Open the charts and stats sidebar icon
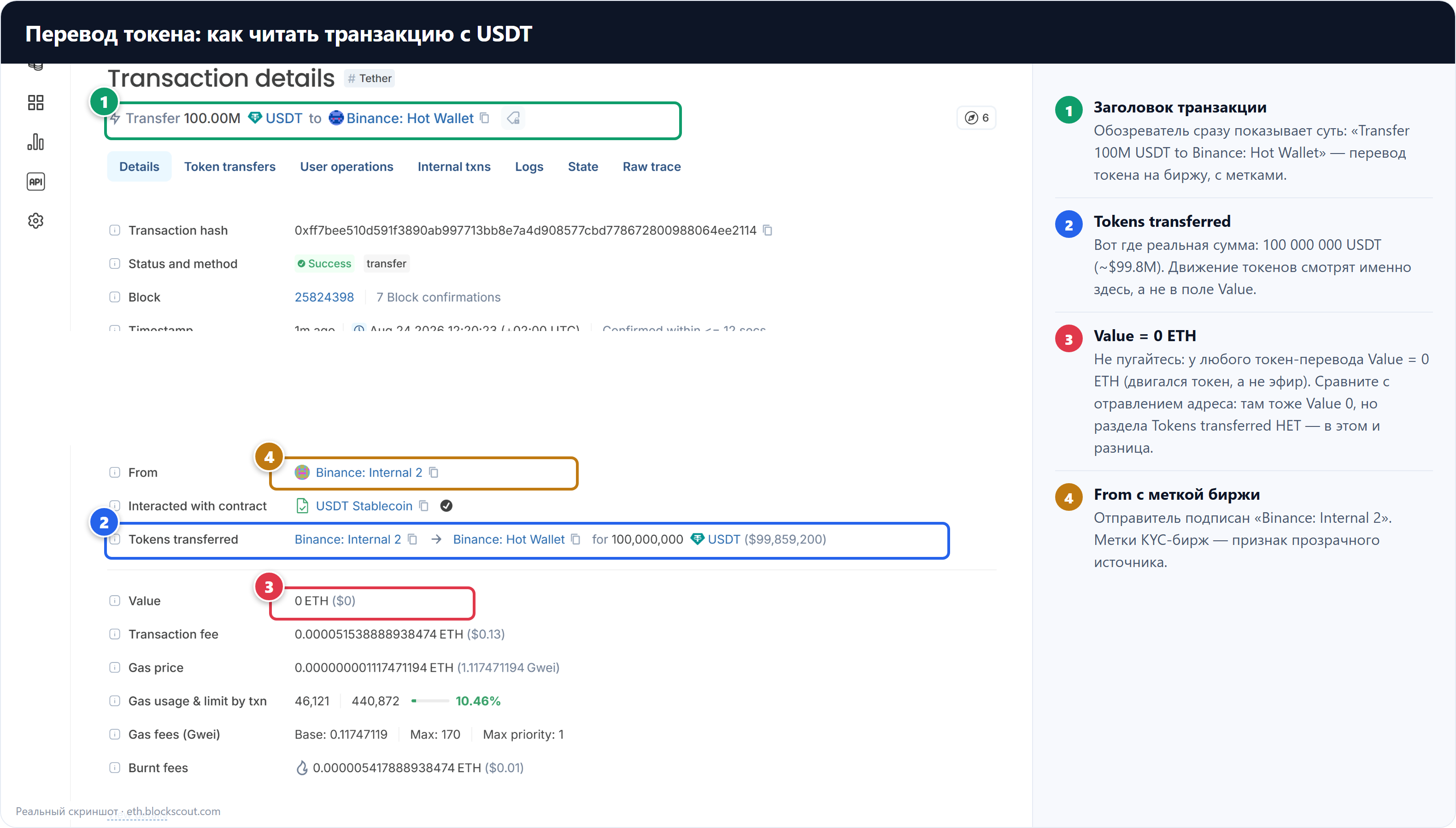Screen dimensions: 1456x828 36,142
